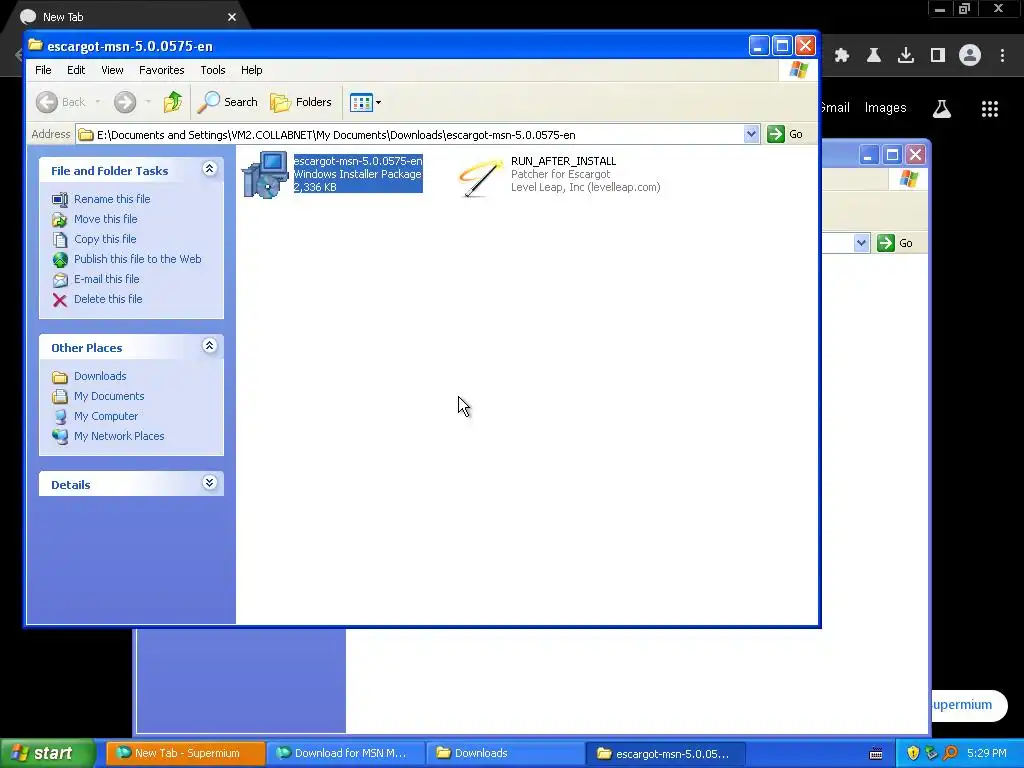Screen dimensions: 1024x768
Task: Click the on-screen keyboard tray icon
Action: tap(876, 754)
